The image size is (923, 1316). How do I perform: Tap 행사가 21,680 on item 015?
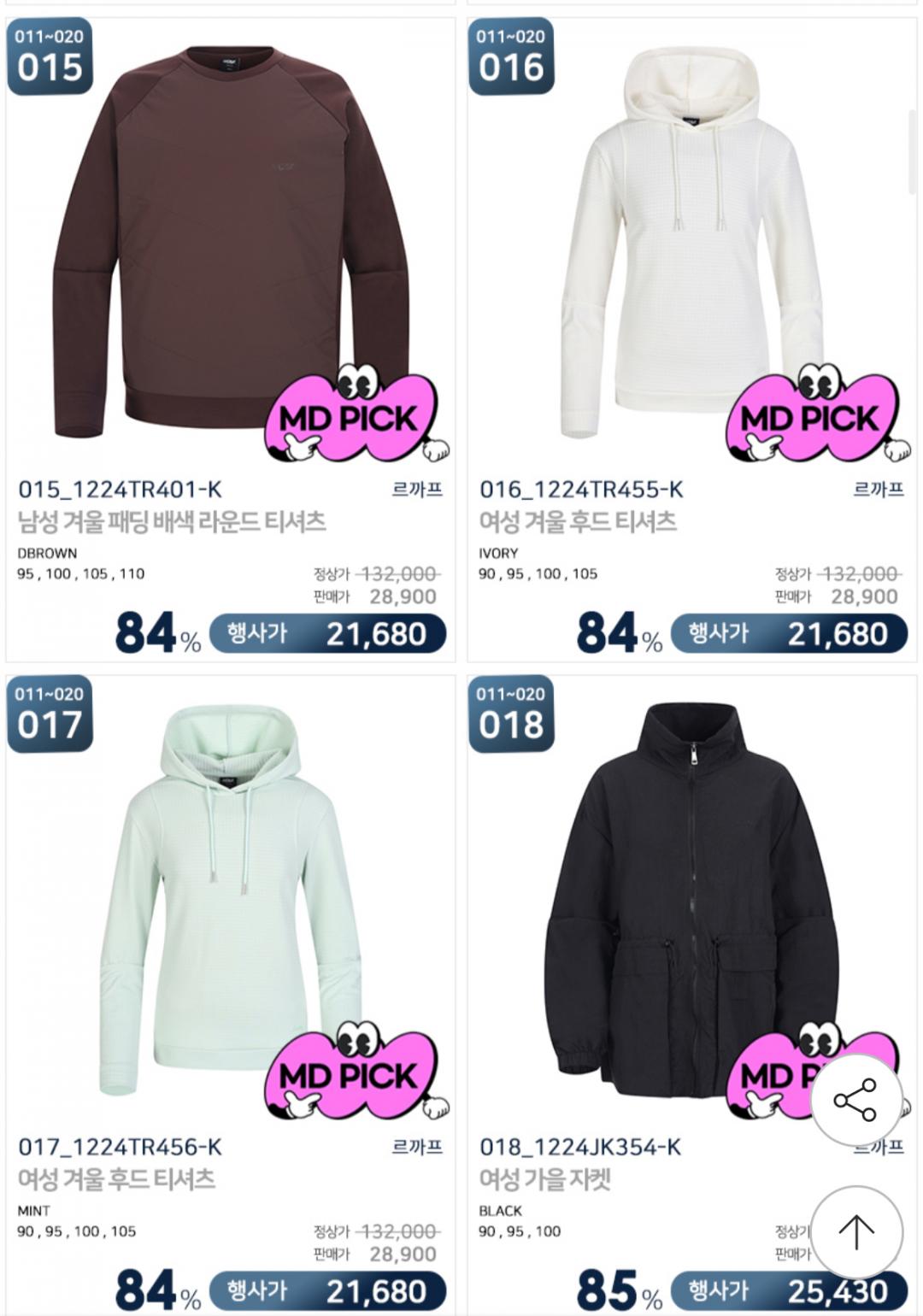tap(327, 634)
